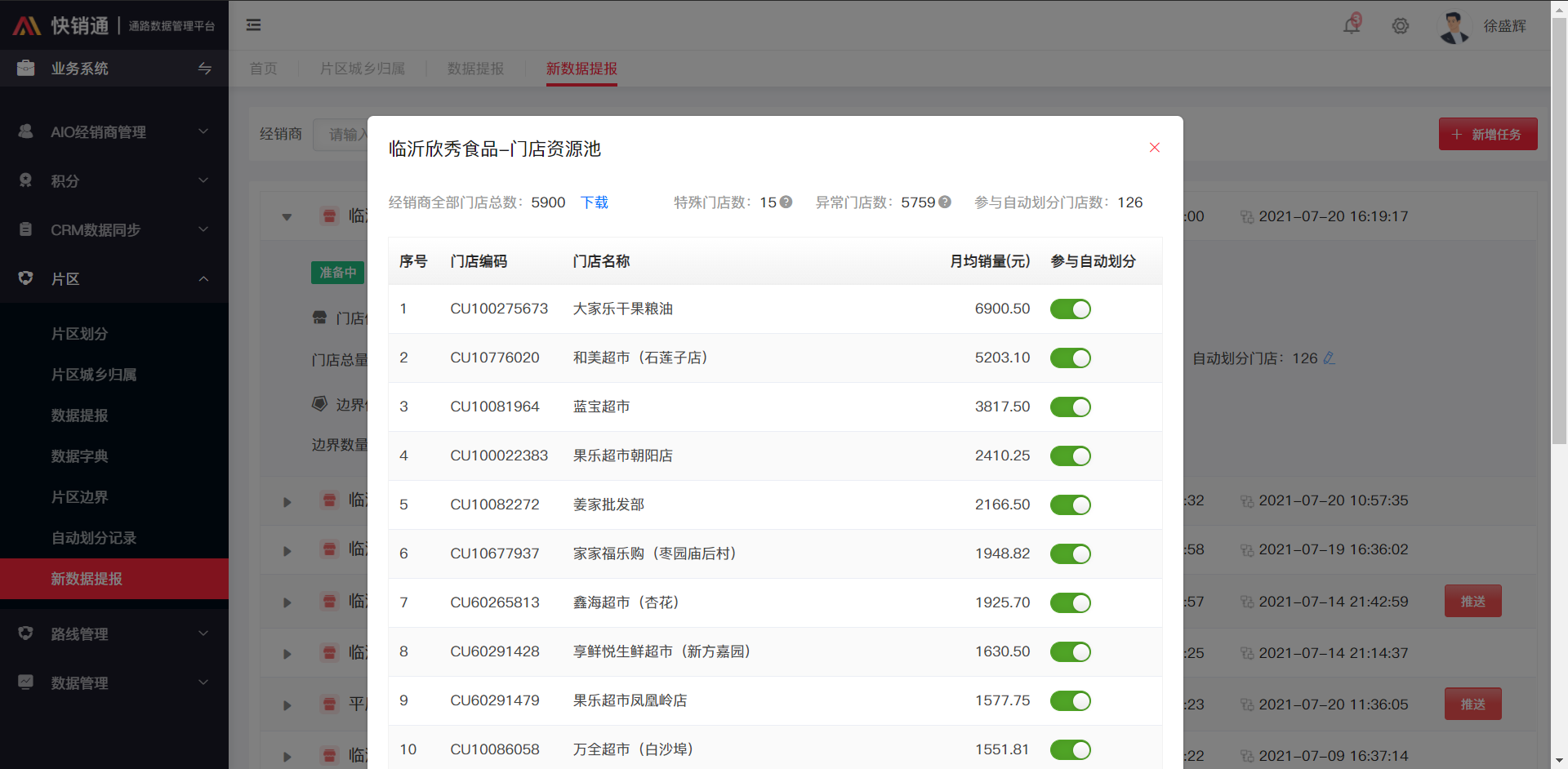1568x769 pixels.
Task: Show help for 异常门店数
Action: tap(945, 202)
